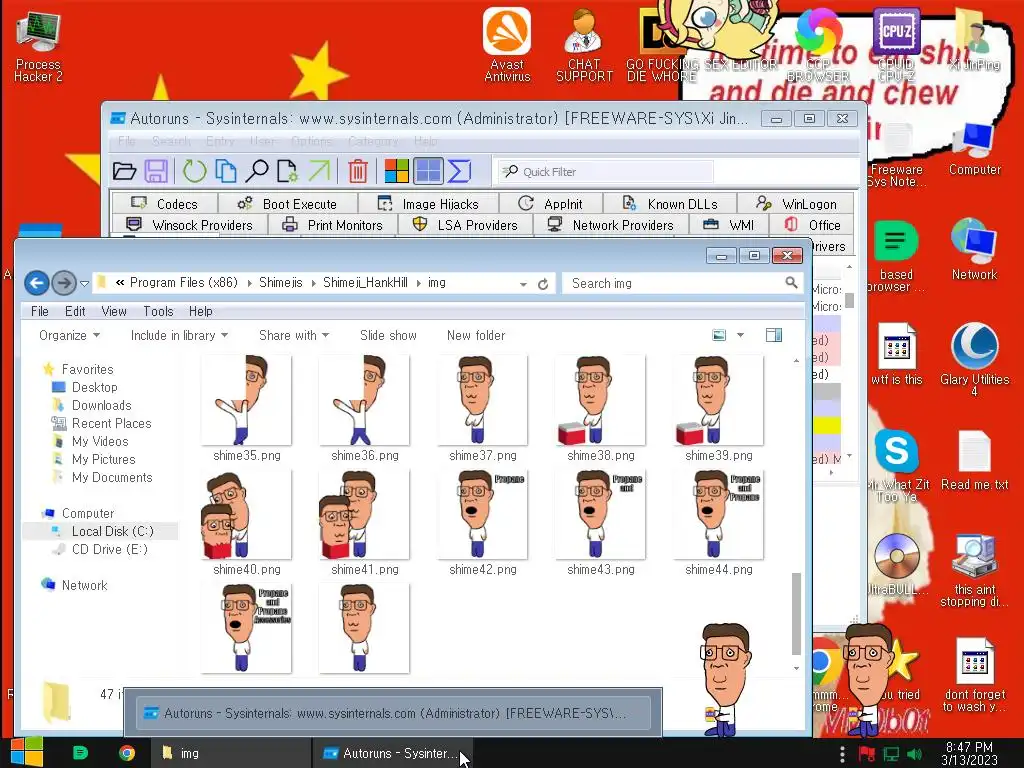The height and width of the screenshot is (768, 1024).
Task: Click the address bar refresh icon in Explorer
Action: click(543, 284)
